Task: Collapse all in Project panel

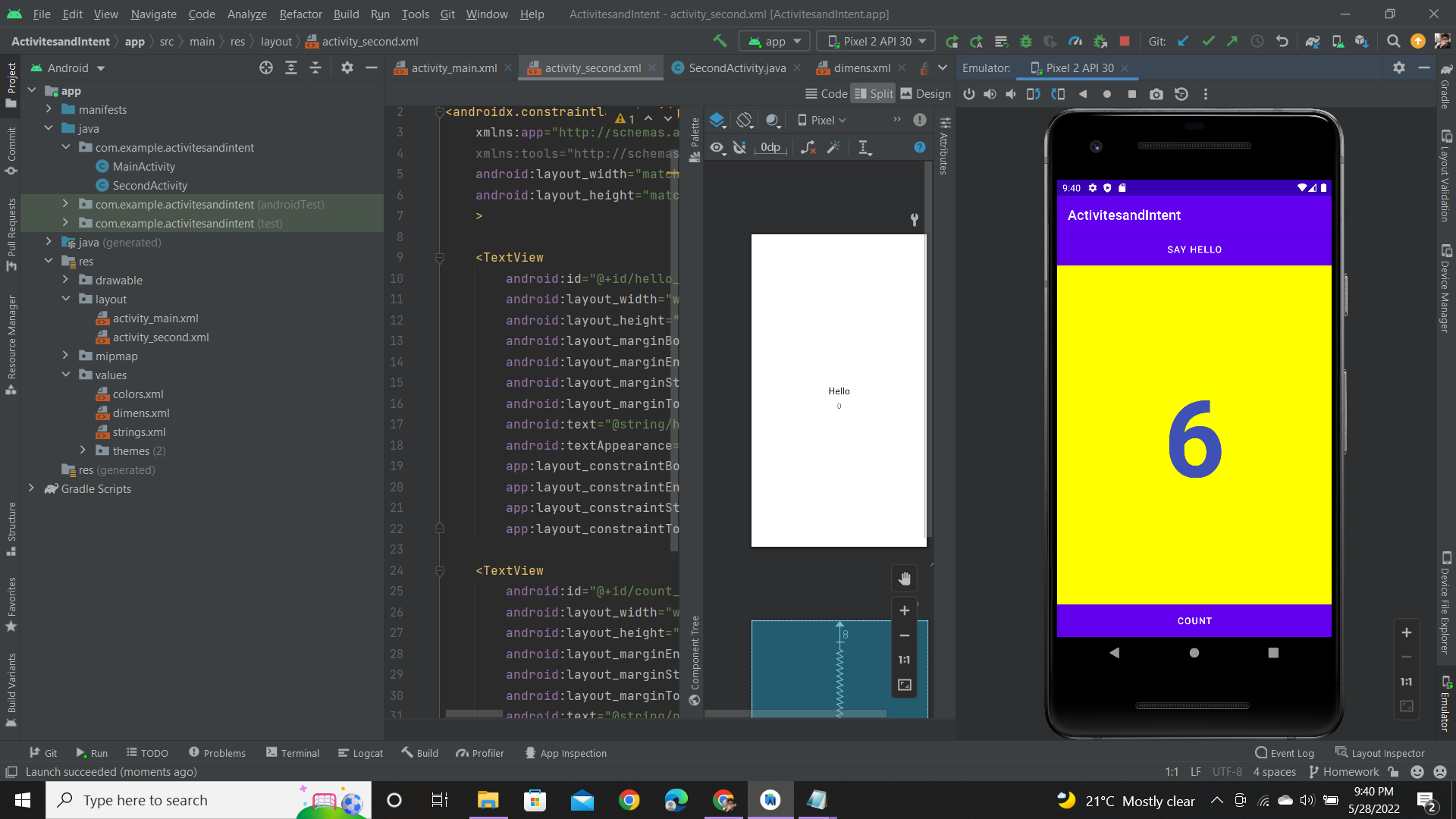Action: point(315,67)
